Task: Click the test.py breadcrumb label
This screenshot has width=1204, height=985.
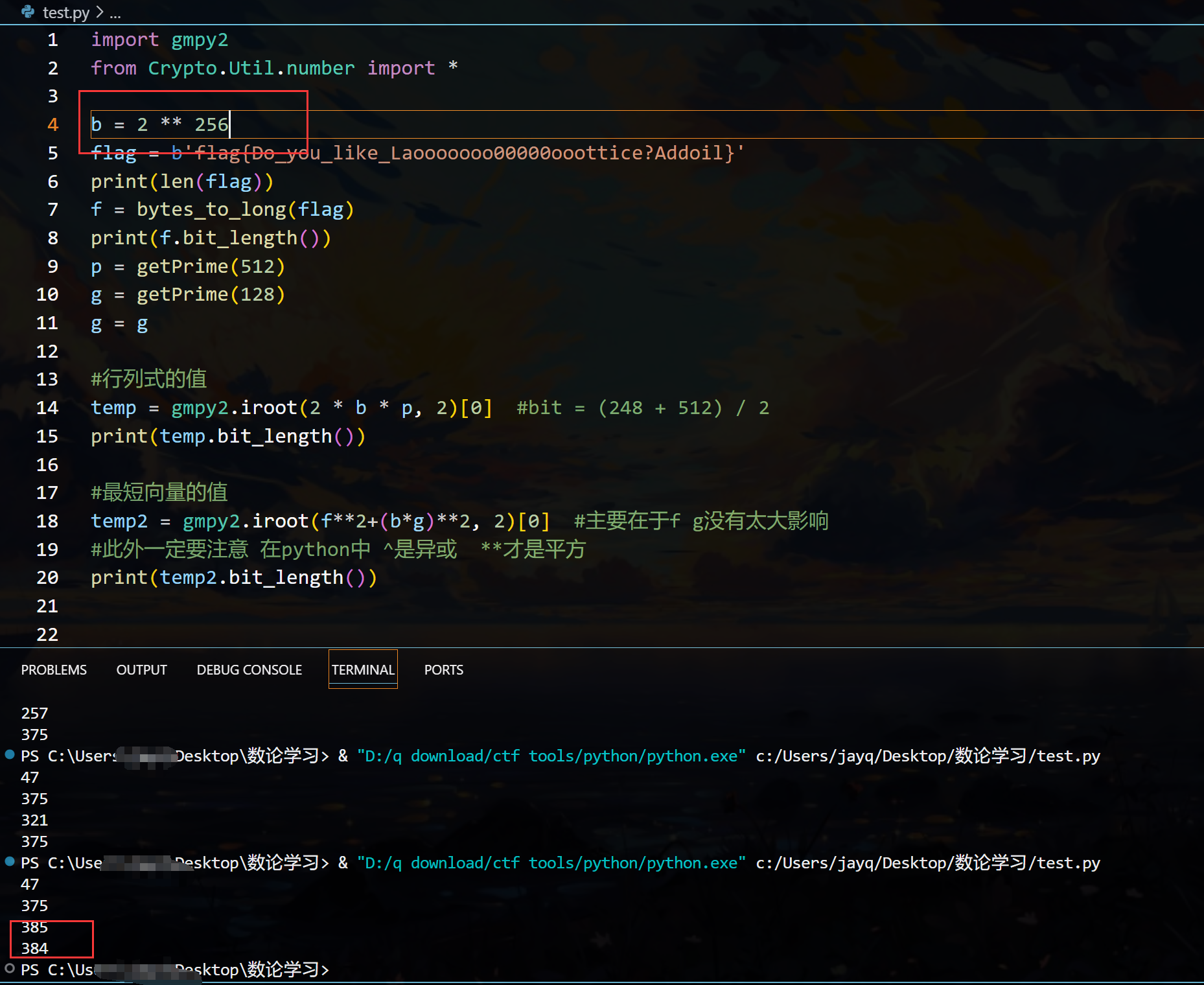Action: click(x=66, y=12)
